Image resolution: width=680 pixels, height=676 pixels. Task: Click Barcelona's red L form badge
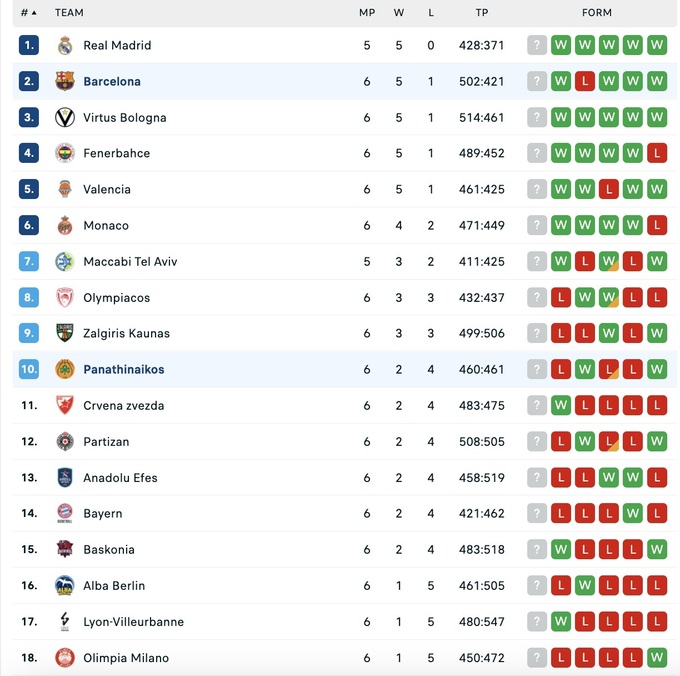point(585,81)
